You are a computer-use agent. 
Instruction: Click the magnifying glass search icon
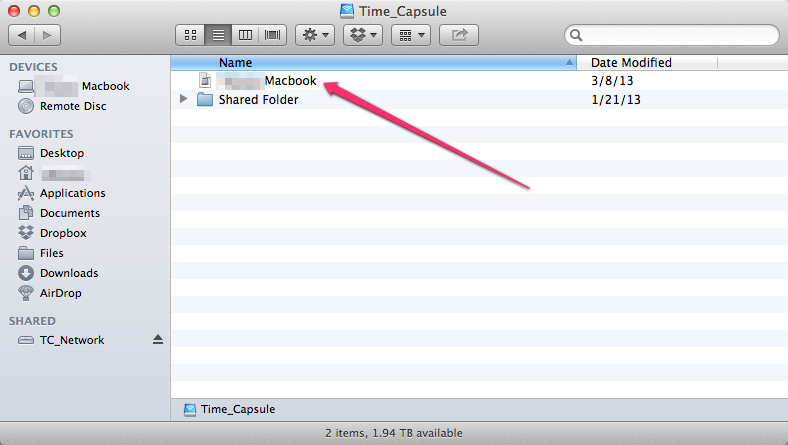tap(576, 35)
